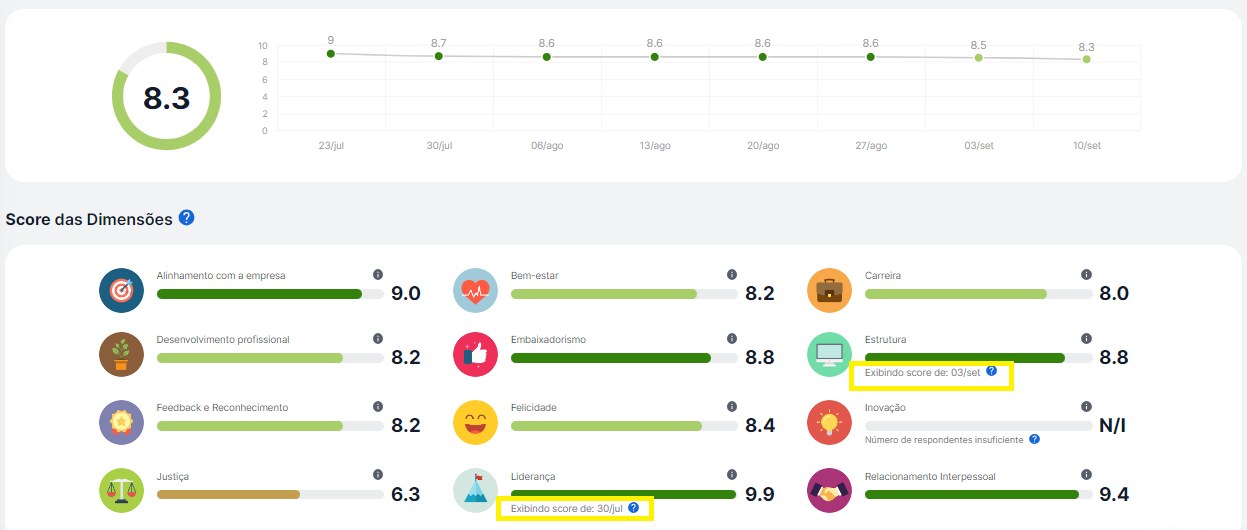Click the Justiça scales icon

click(x=122, y=490)
